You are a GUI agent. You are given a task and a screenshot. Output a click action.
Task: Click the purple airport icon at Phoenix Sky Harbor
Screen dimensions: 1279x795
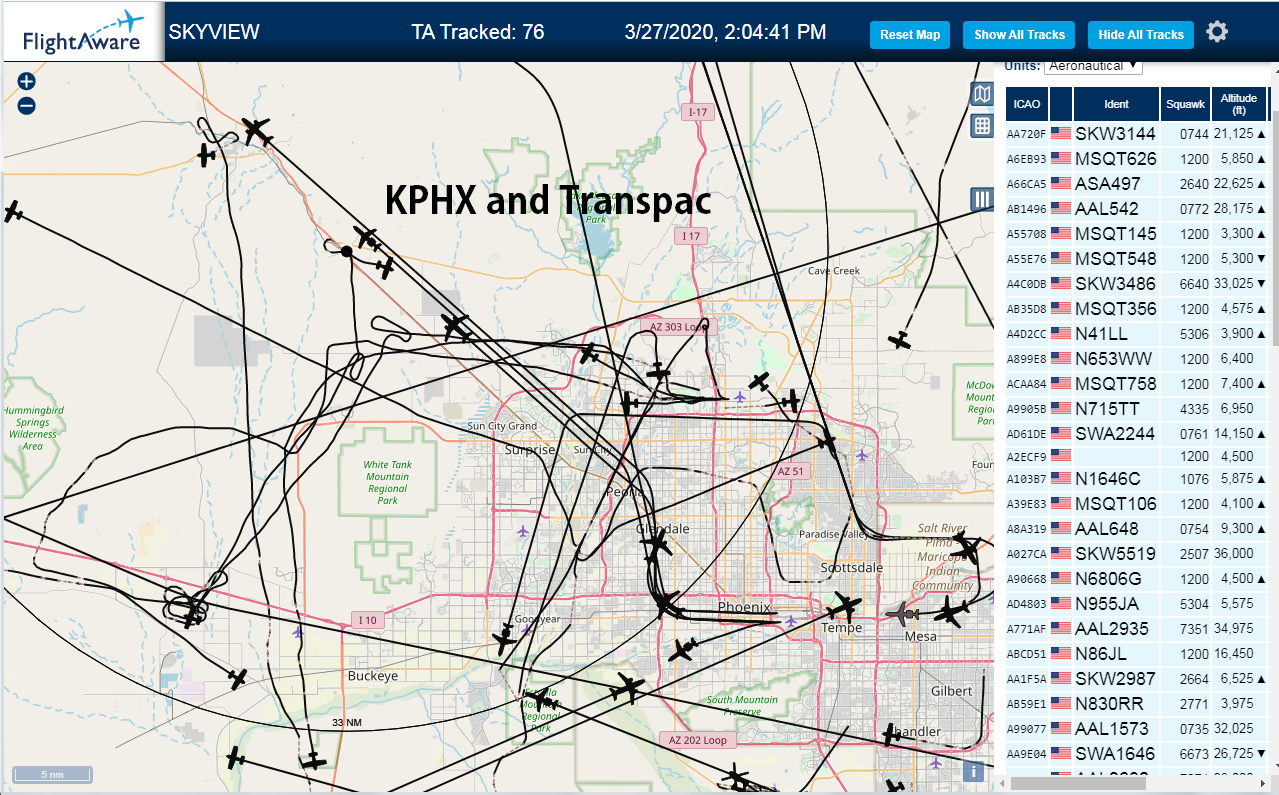(x=791, y=621)
